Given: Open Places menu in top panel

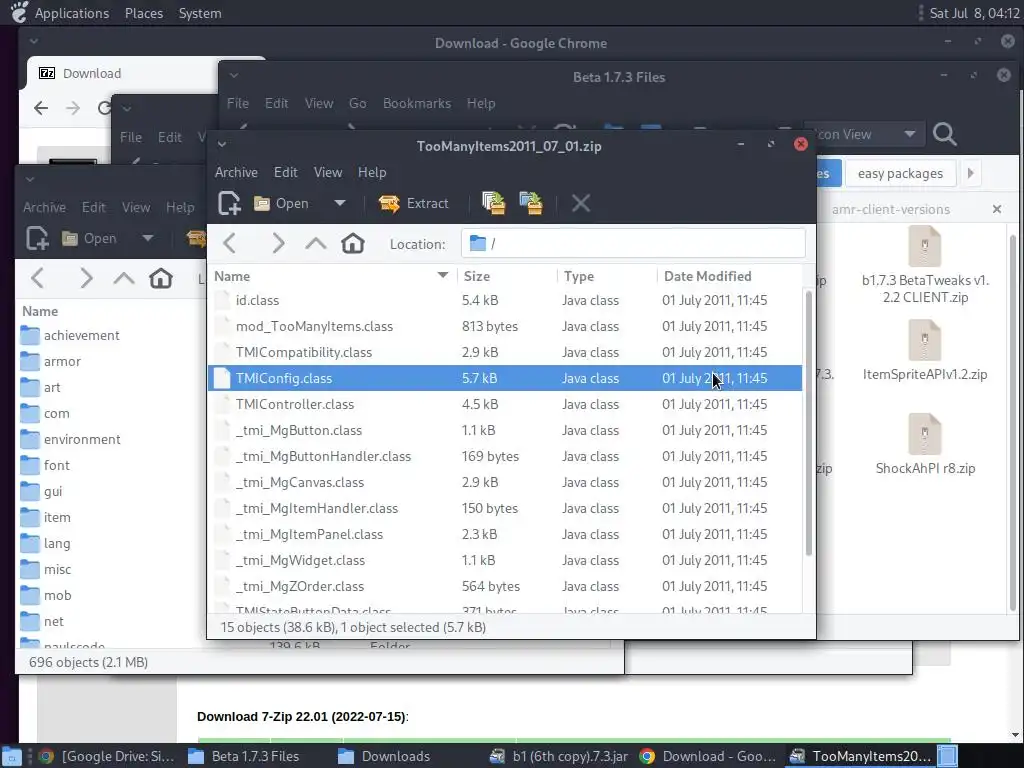Looking at the screenshot, I should 144,13.
